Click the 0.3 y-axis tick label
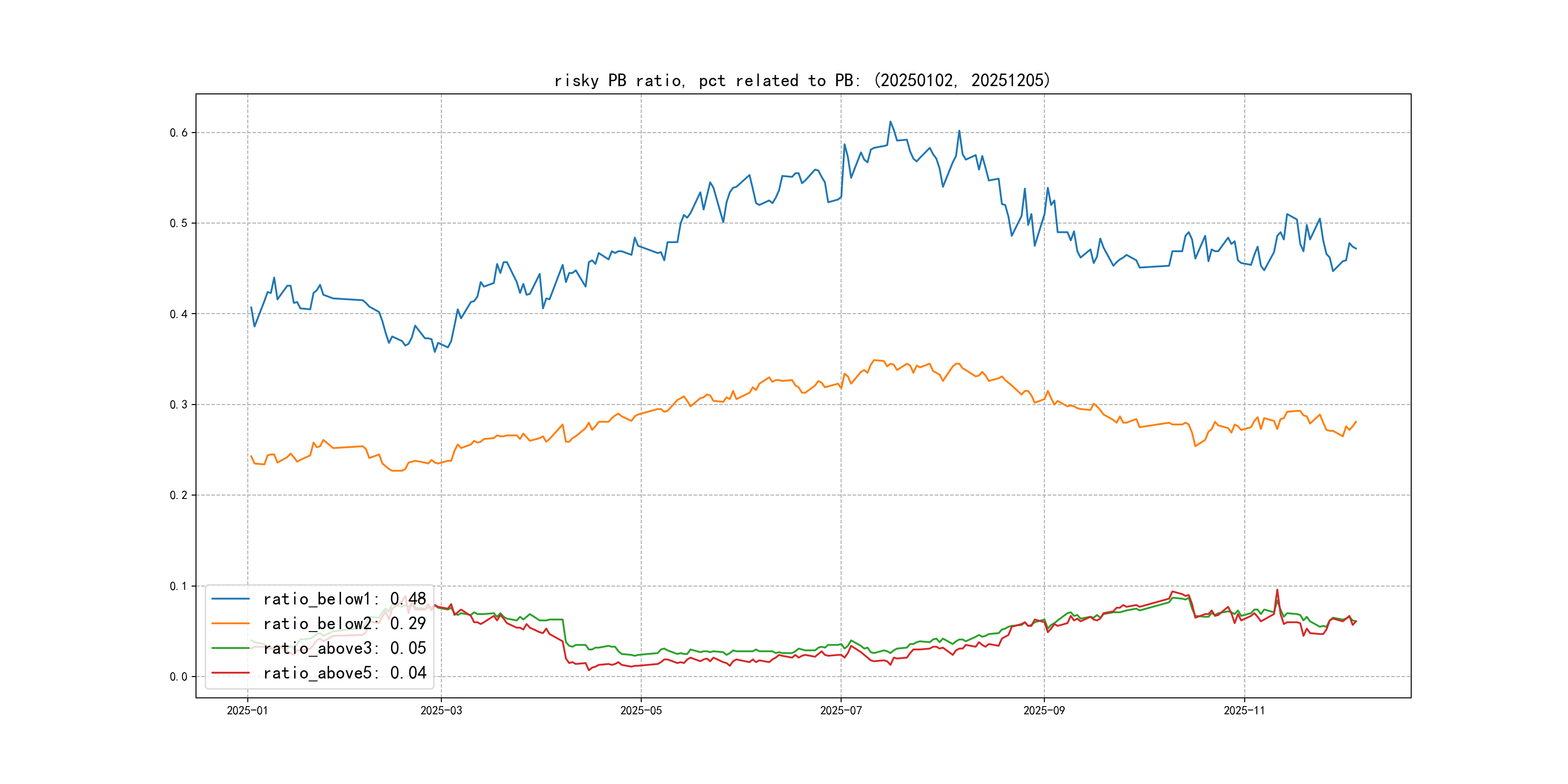 click(179, 405)
